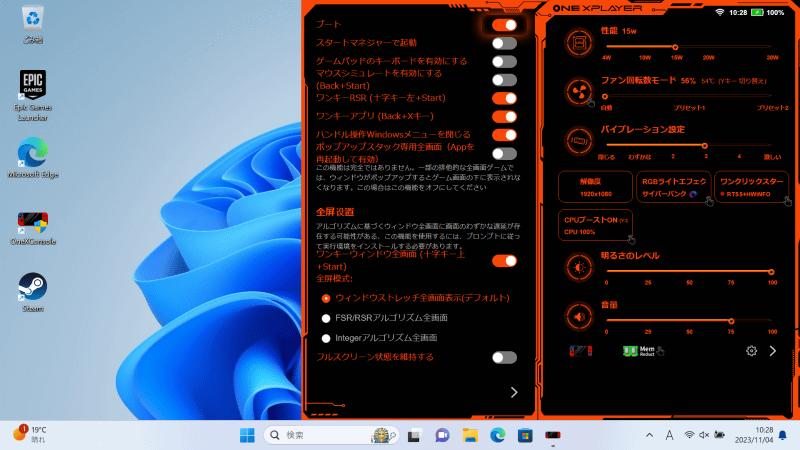Open Epic Games Launcher desktop shortcut

[x=33, y=95]
